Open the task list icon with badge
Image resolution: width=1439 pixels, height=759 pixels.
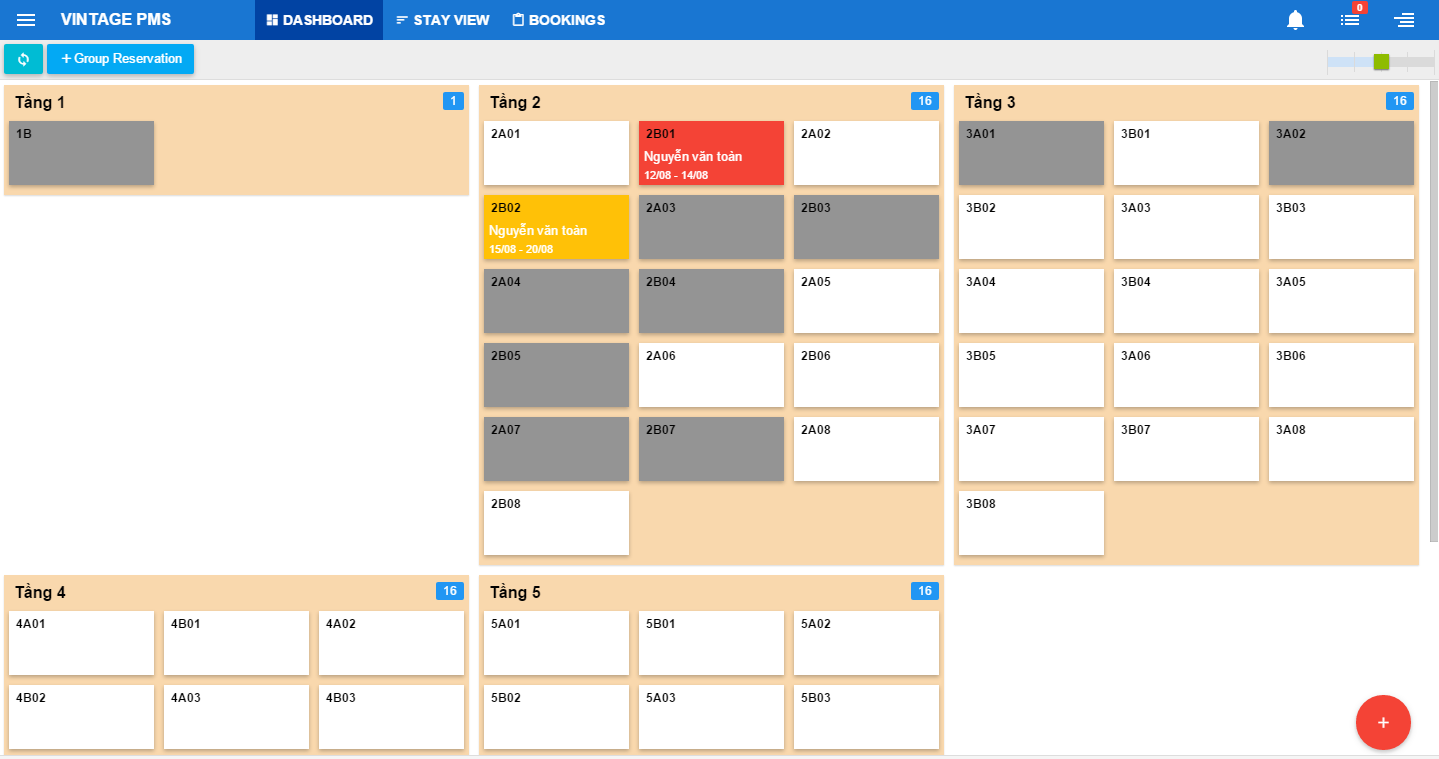click(x=1350, y=20)
